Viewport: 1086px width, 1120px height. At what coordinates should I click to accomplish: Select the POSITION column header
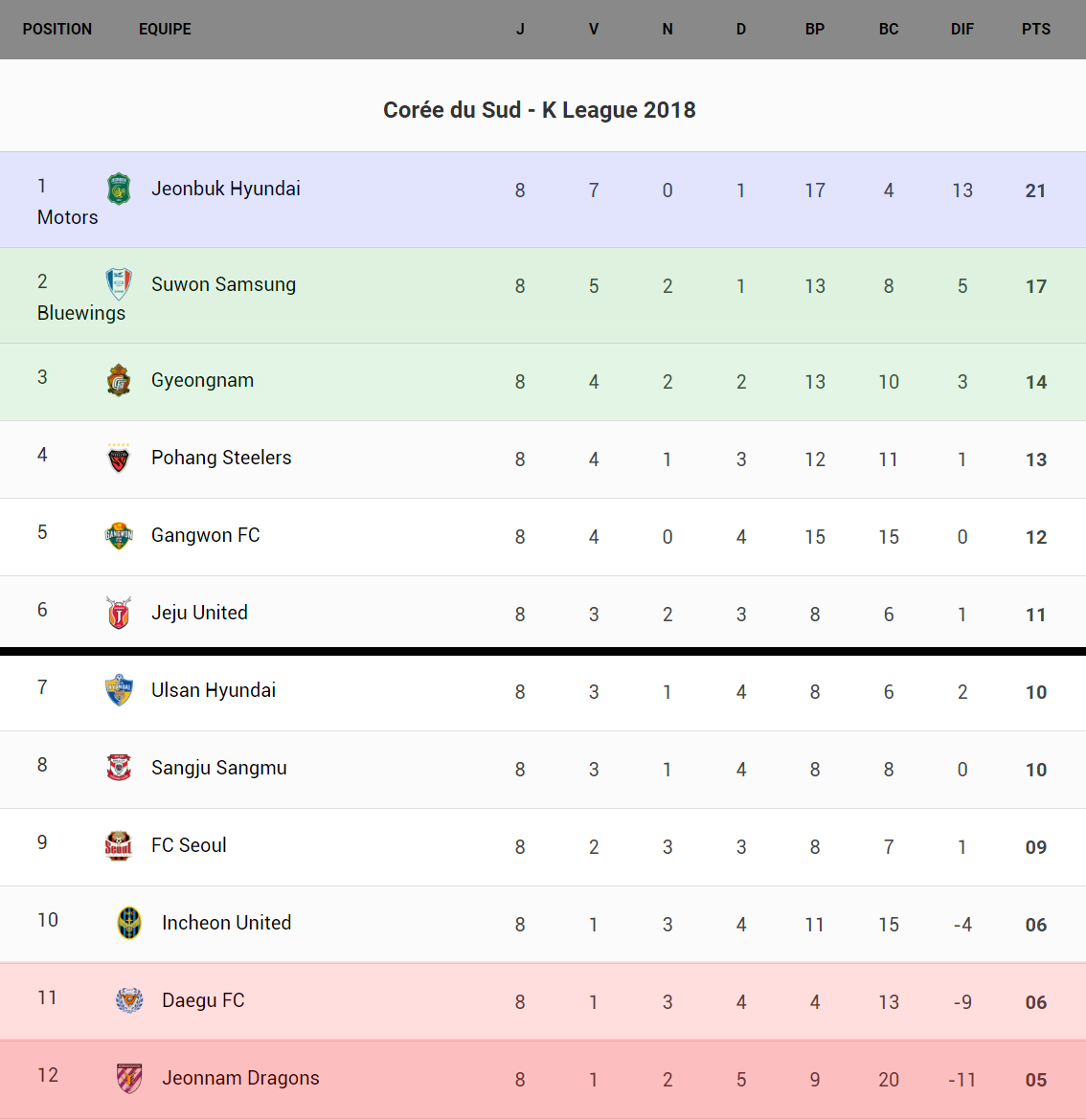(x=57, y=30)
